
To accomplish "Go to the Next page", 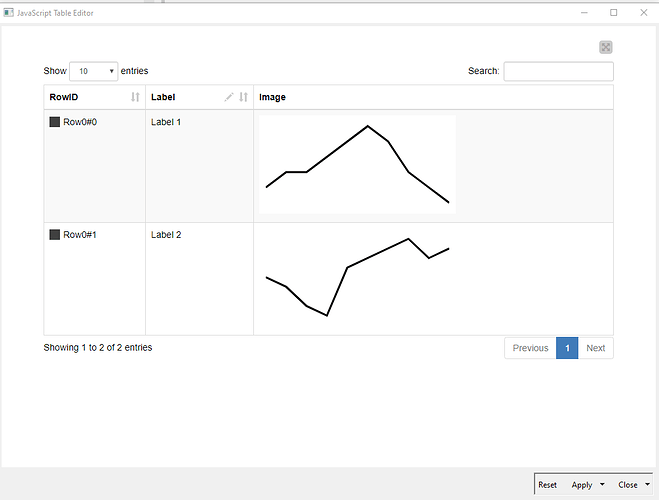I will (596, 348).
